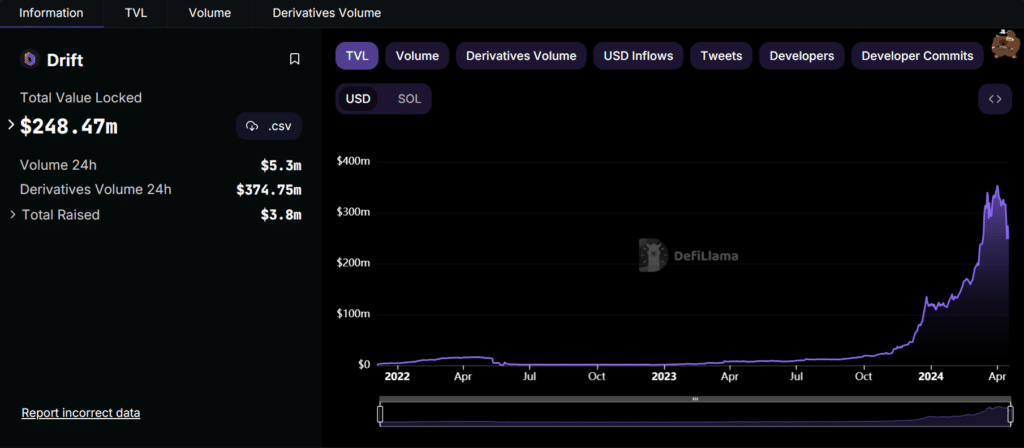Click the Drift protocol logo icon
1024x448 pixels.
pyautogui.click(x=30, y=59)
